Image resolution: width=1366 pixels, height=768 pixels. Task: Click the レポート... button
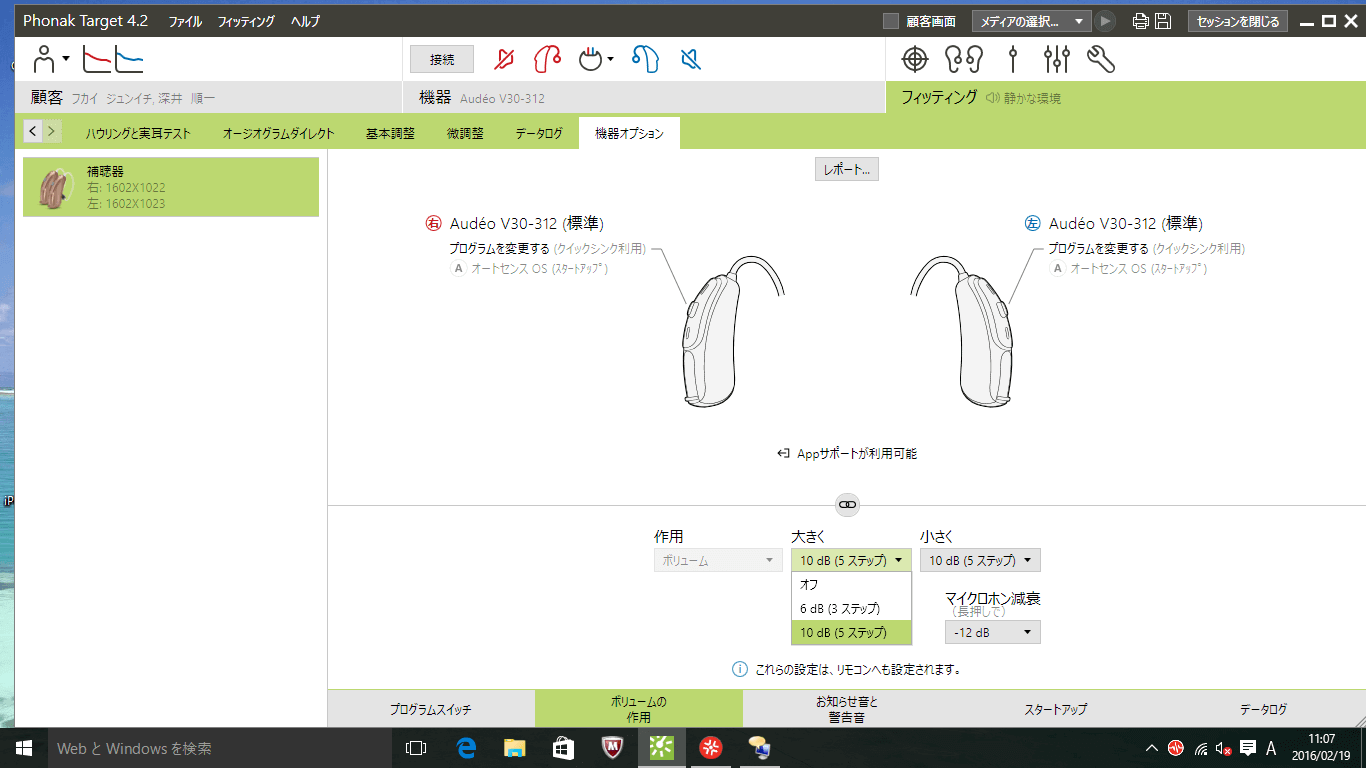846,170
